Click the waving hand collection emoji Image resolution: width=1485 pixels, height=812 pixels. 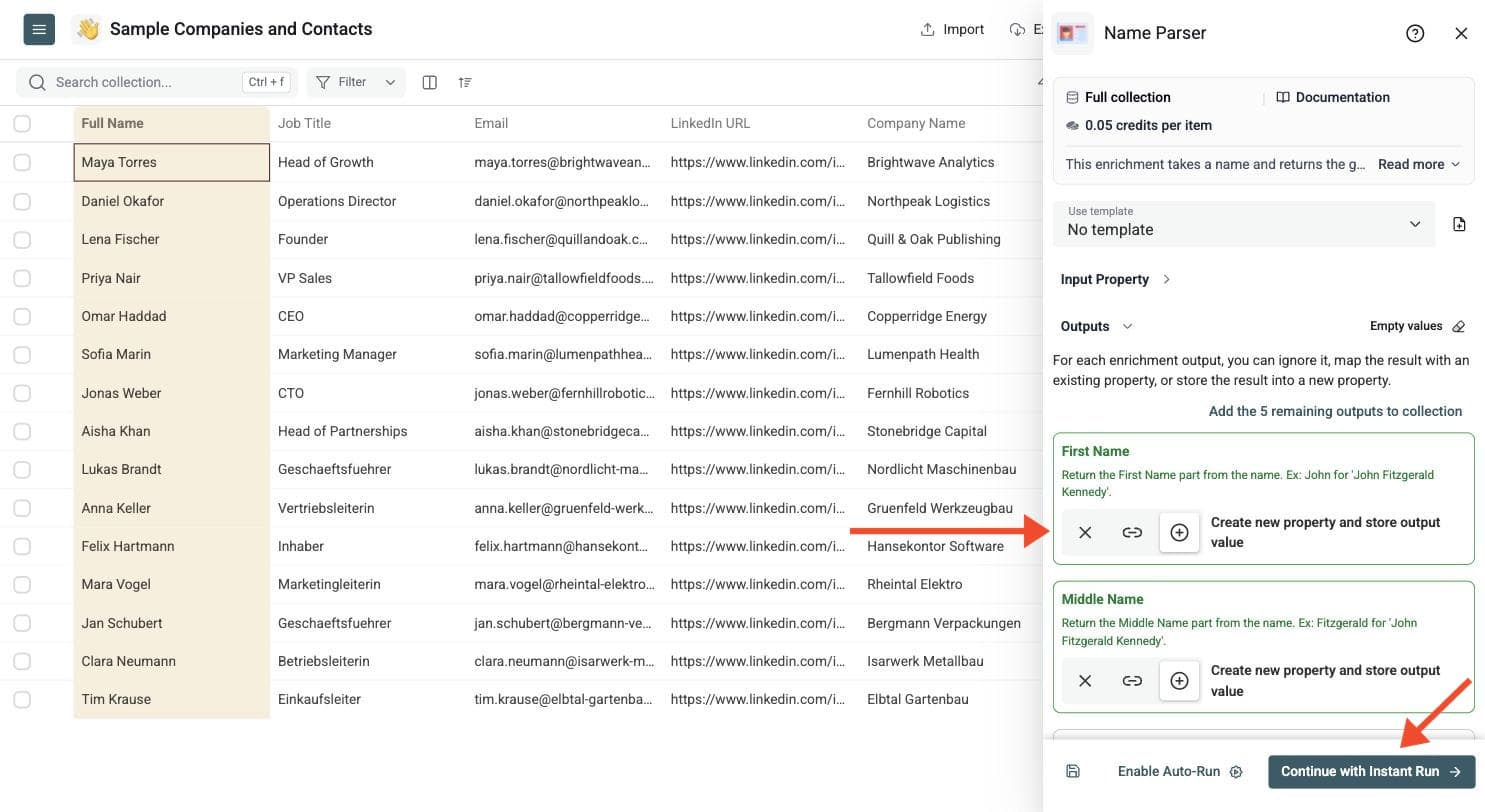point(88,30)
